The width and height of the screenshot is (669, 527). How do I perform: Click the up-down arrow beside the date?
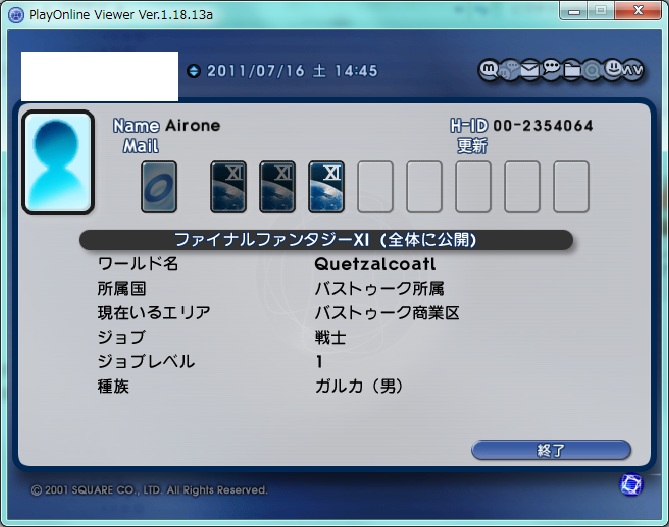pos(194,71)
